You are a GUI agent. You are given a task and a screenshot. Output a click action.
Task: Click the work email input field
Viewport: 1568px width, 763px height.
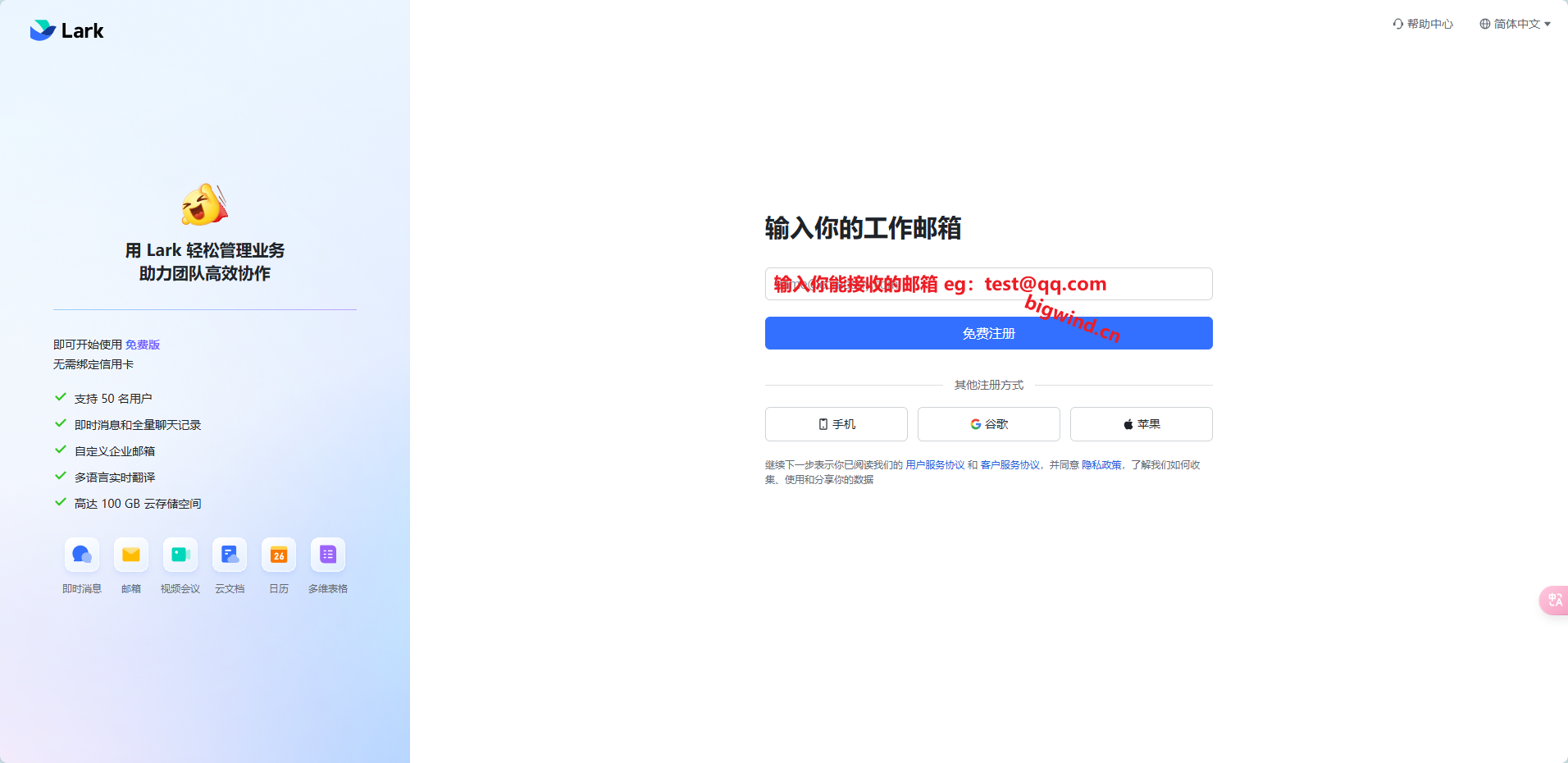987,284
